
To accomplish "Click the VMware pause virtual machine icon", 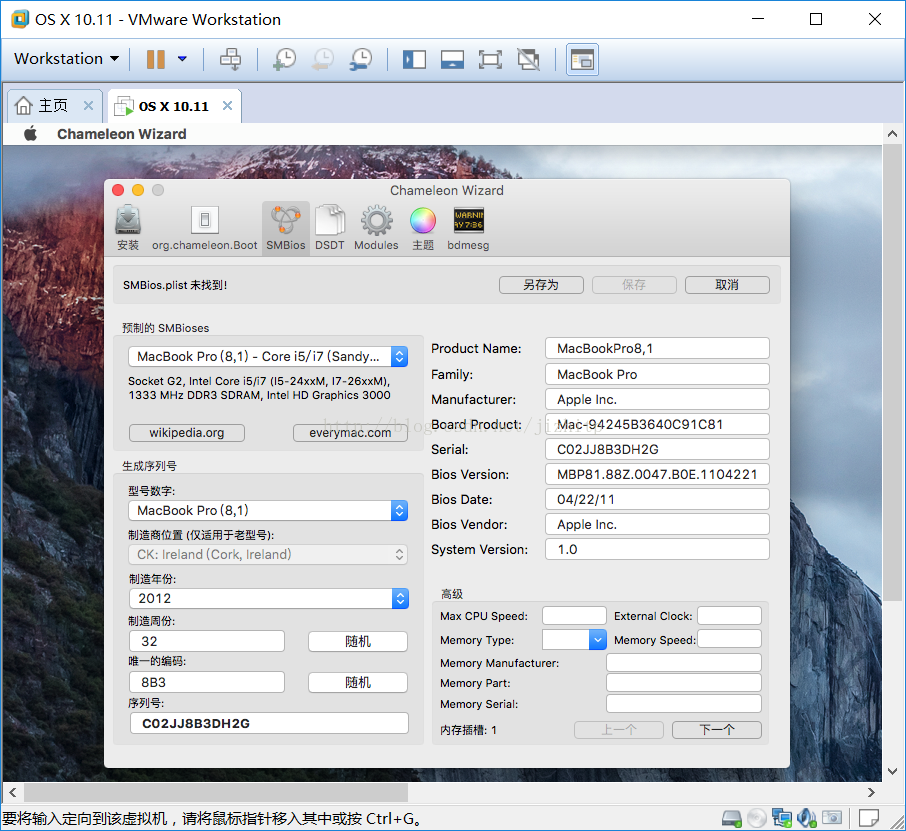I will coord(155,59).
